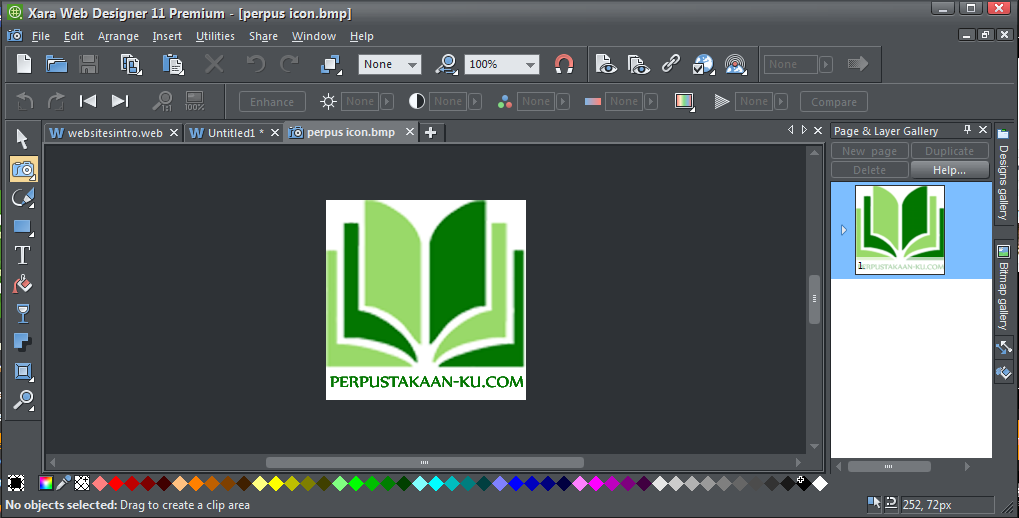Click the Enhance button

[272, 102]
